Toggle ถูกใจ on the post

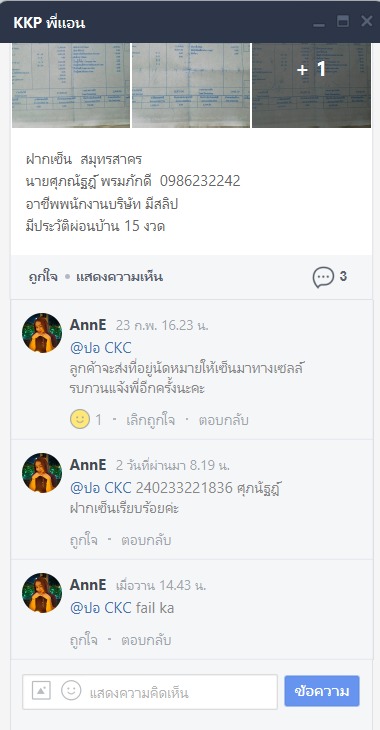coord(43,277)
